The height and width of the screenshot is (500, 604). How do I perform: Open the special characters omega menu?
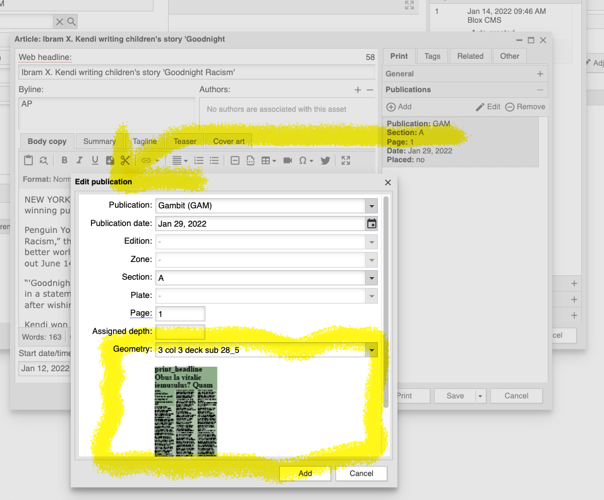(x=306, y=160)
